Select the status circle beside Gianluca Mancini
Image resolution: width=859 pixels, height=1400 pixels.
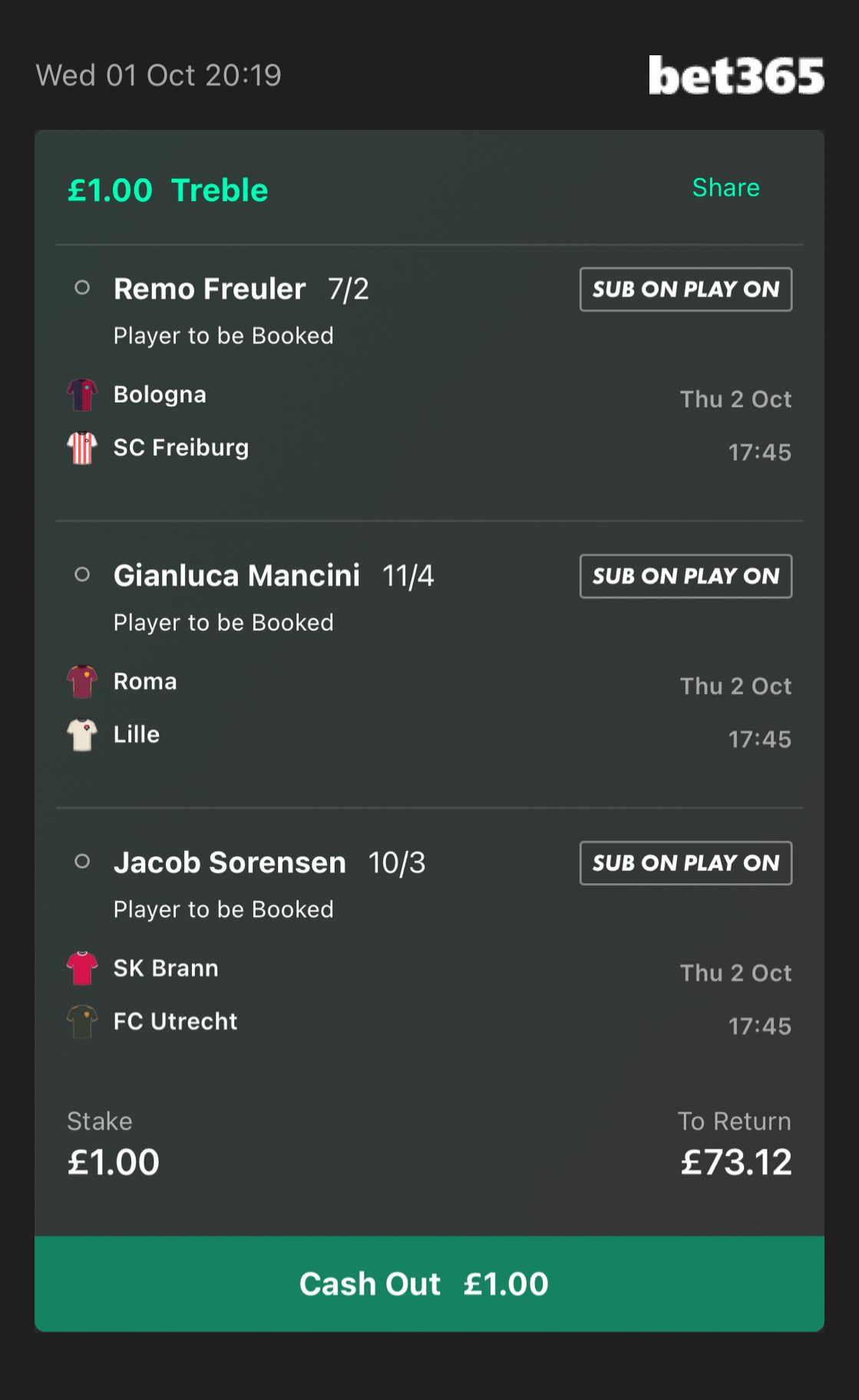(x=82, y=574)
